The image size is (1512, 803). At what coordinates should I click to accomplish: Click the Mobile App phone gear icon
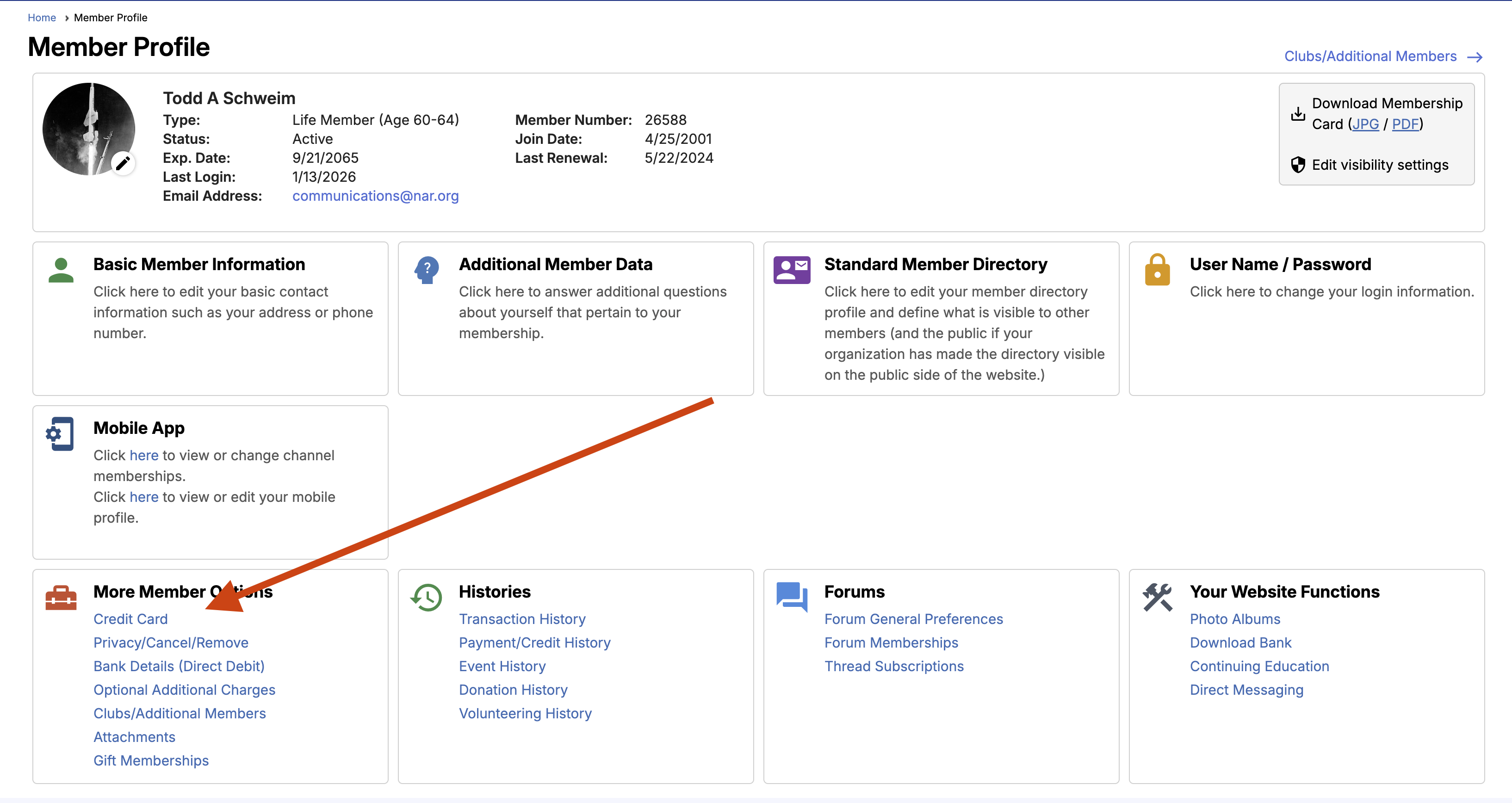(x=61, y=434)
